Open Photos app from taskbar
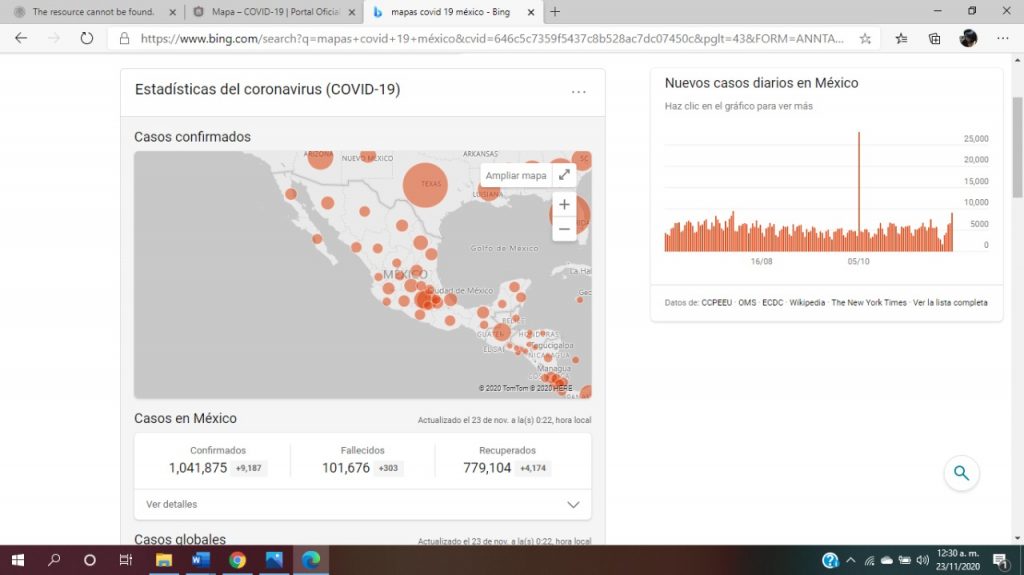Screen dimensions: 1024x575 click(274, 560)
